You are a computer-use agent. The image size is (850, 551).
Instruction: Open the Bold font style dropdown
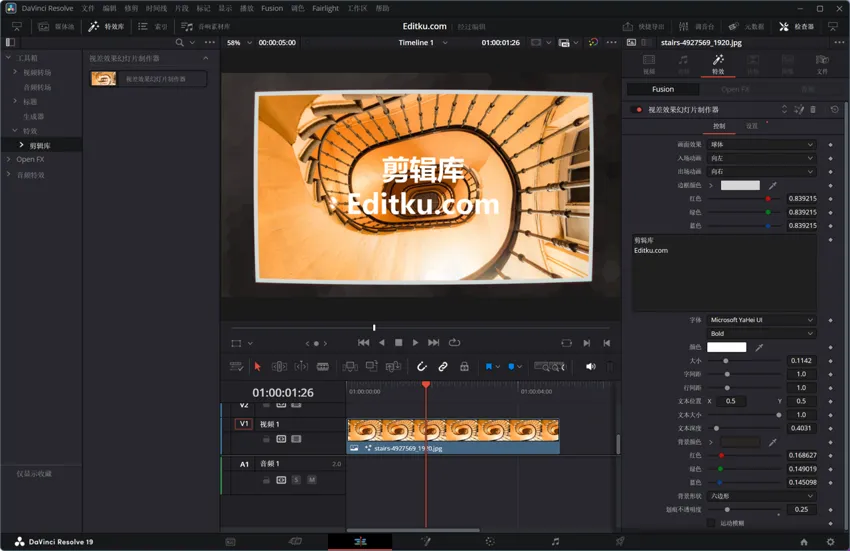point(761,334)
